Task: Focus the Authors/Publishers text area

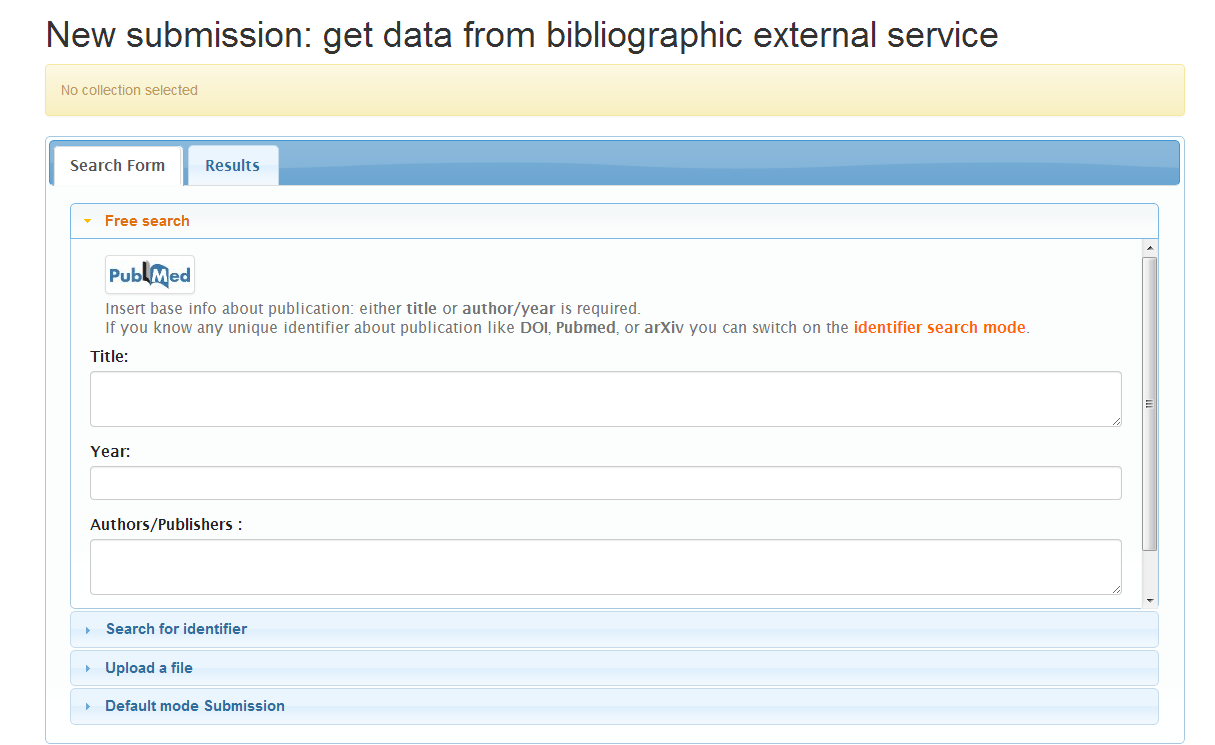Action: point(605,567)
